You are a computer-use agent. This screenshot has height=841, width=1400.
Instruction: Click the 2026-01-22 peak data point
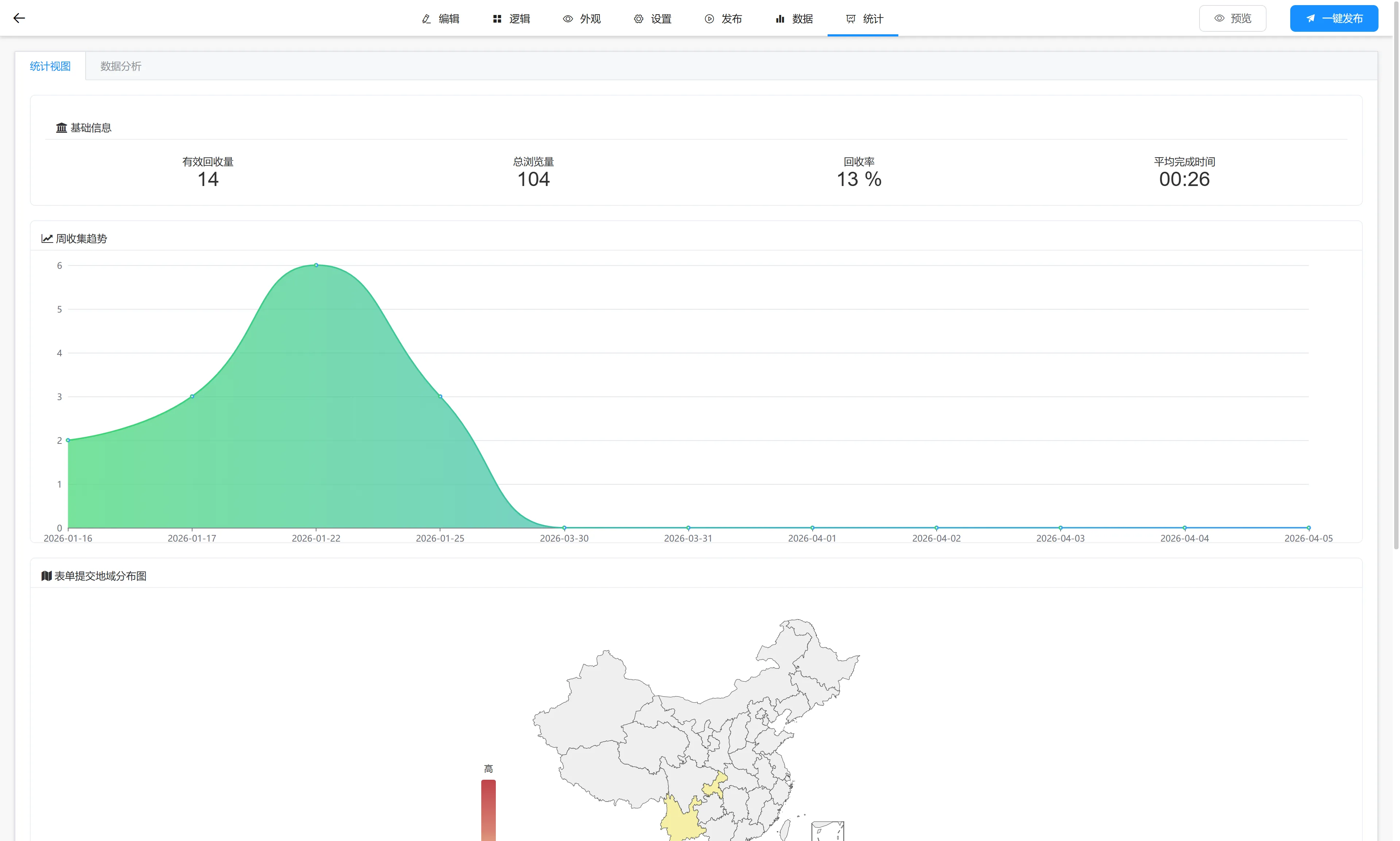pos(316,265)
